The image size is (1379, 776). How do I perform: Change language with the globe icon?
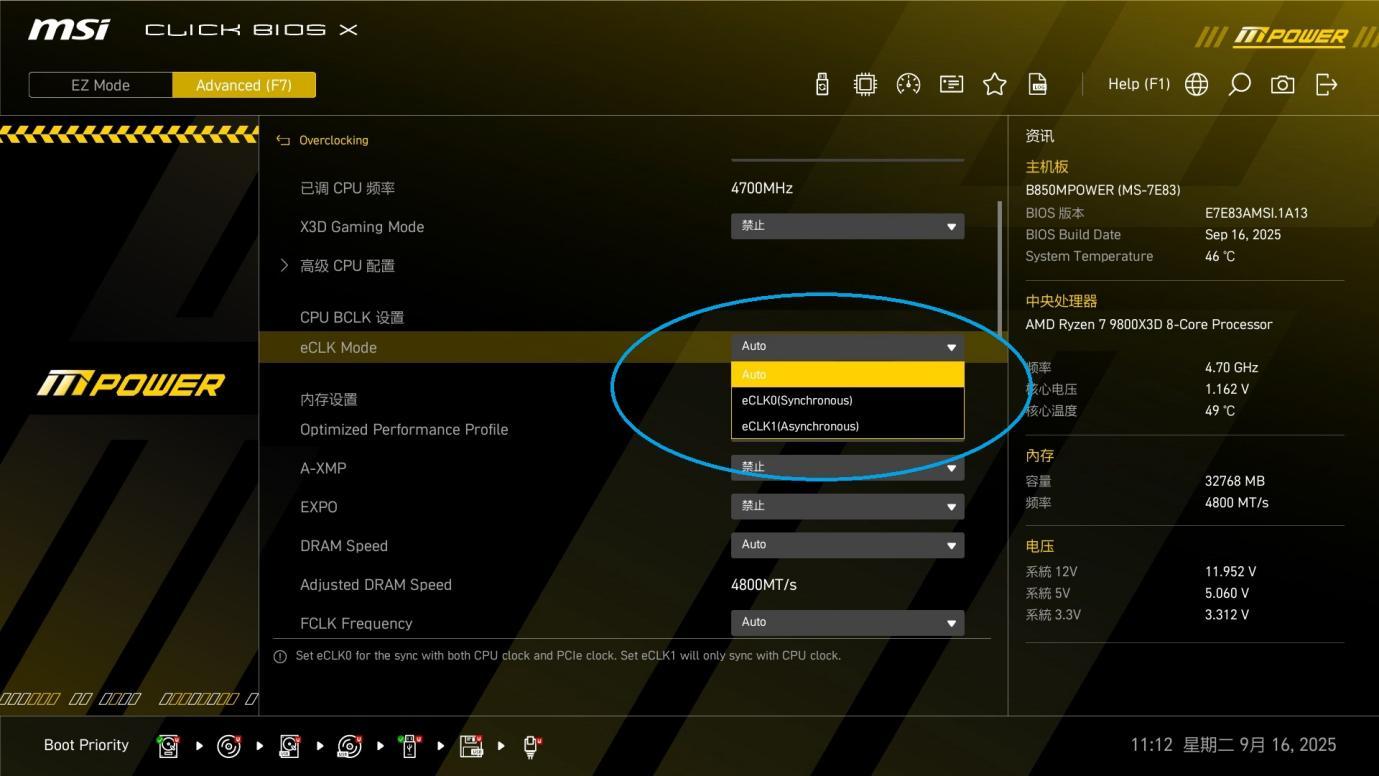pyautogui.click(x=1196, y=84)
